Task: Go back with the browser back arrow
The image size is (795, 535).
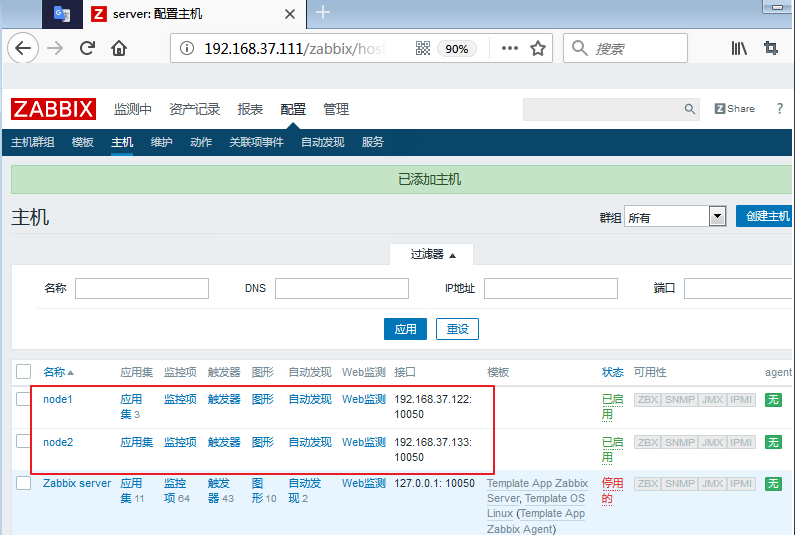Action: pyautogui.click(x=23, y=48)
